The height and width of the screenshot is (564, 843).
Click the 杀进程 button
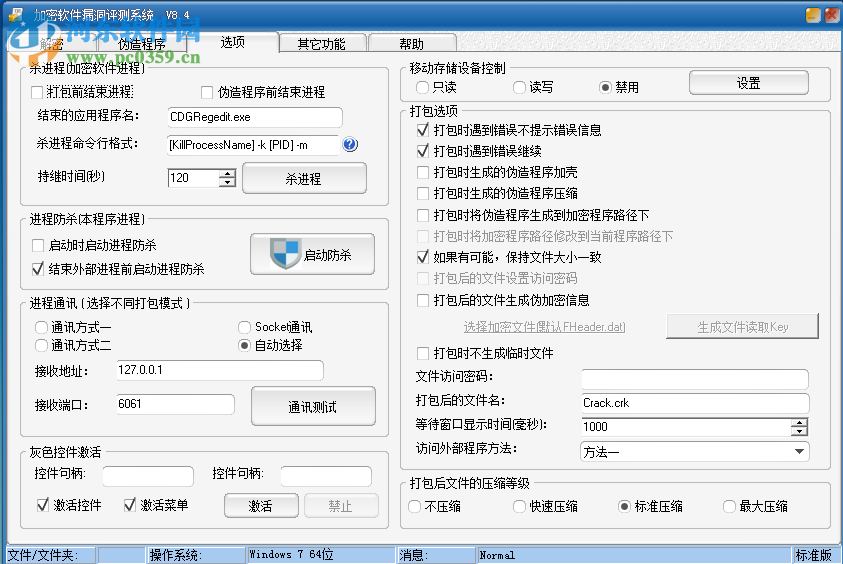pos(304,179)
